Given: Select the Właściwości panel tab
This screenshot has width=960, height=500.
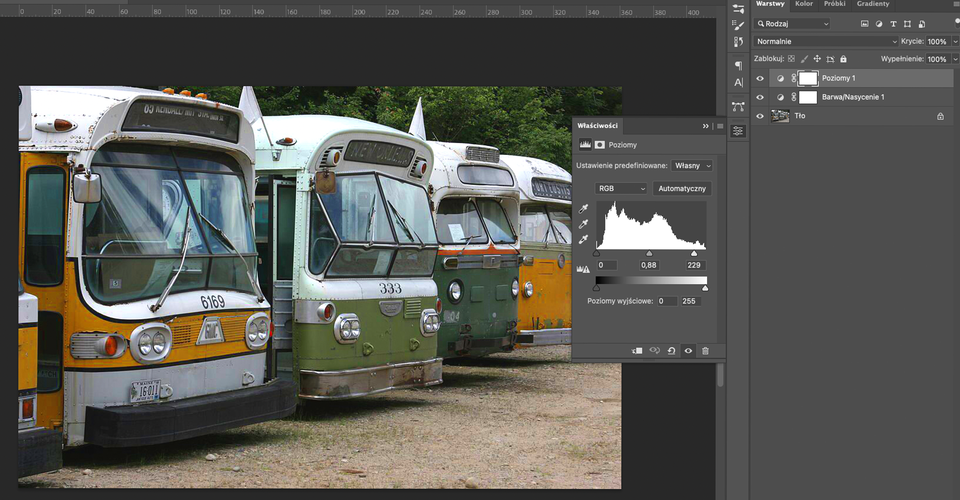Looking at the screenshot, I should pos(598,125).
